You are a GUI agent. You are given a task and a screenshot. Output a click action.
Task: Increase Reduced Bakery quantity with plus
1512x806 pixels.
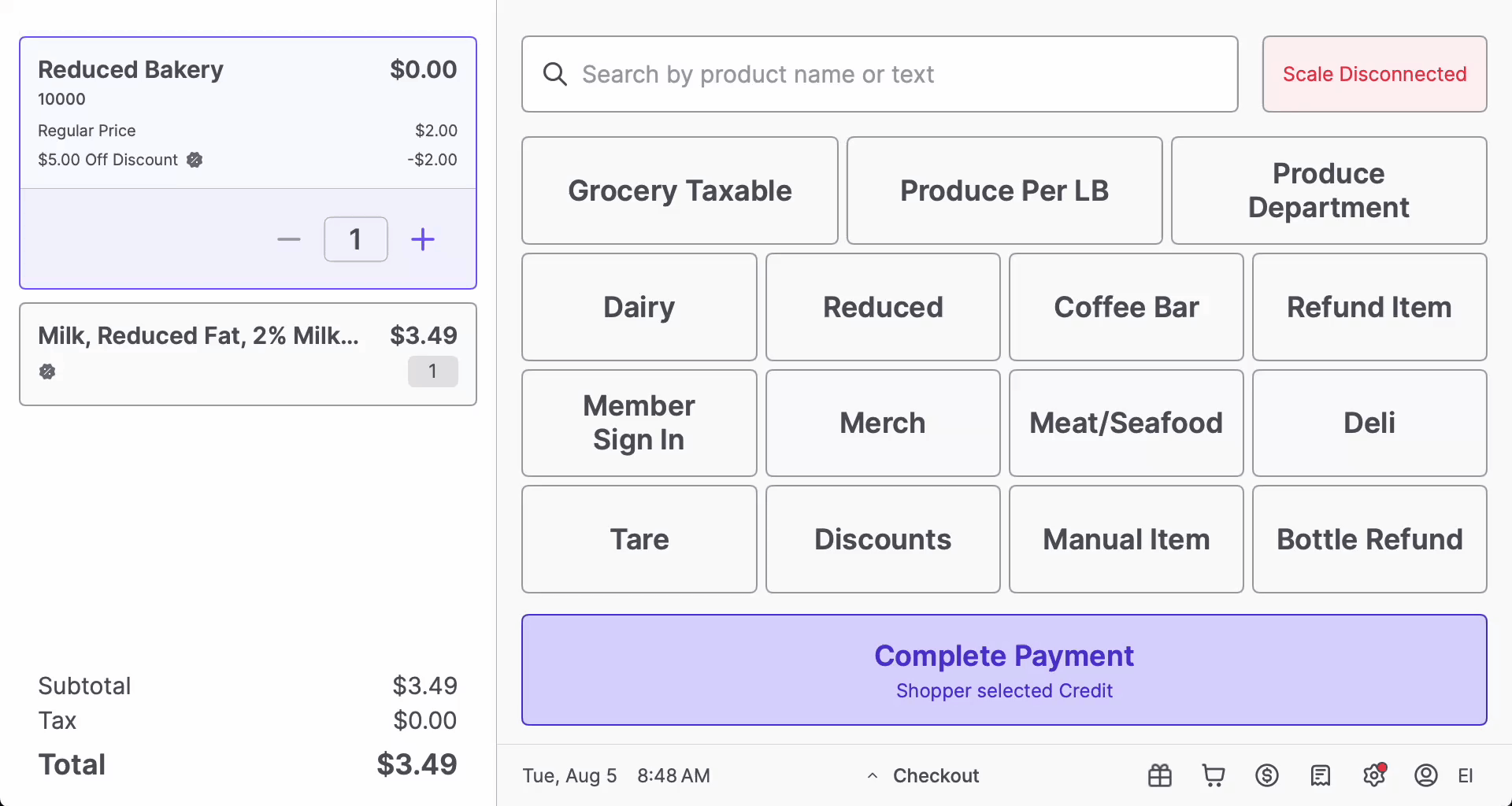(423, 239)
